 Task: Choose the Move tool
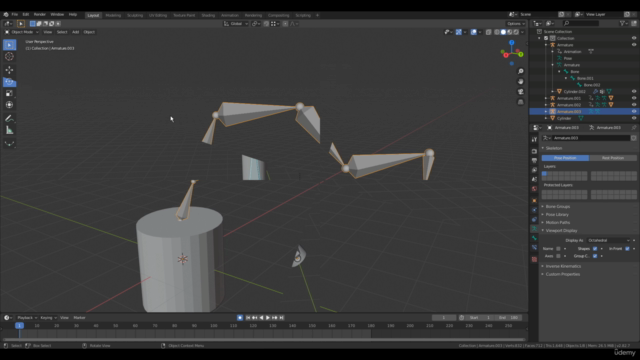click(9, 70)
